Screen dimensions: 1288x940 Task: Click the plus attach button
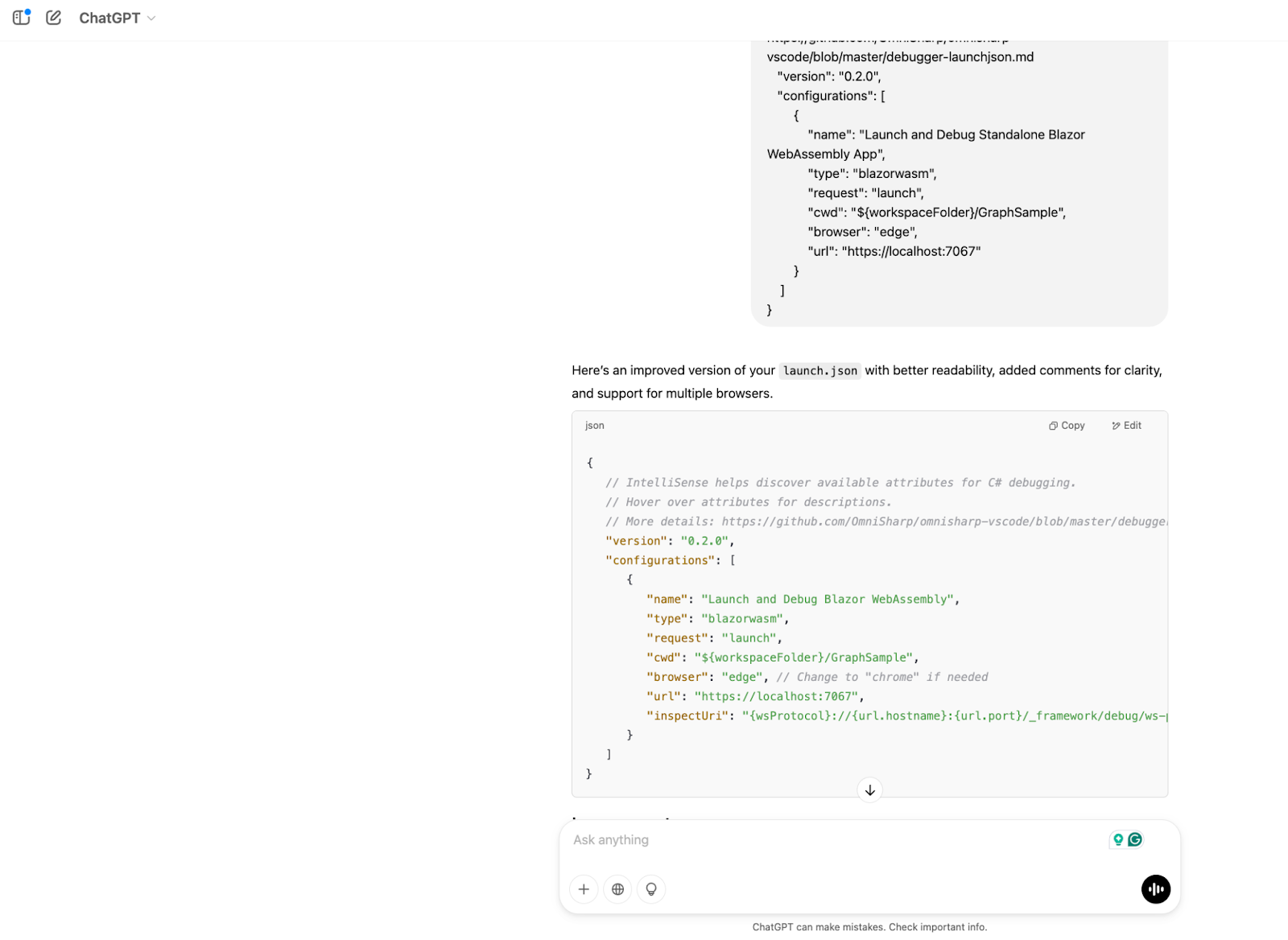pos(584,889)
